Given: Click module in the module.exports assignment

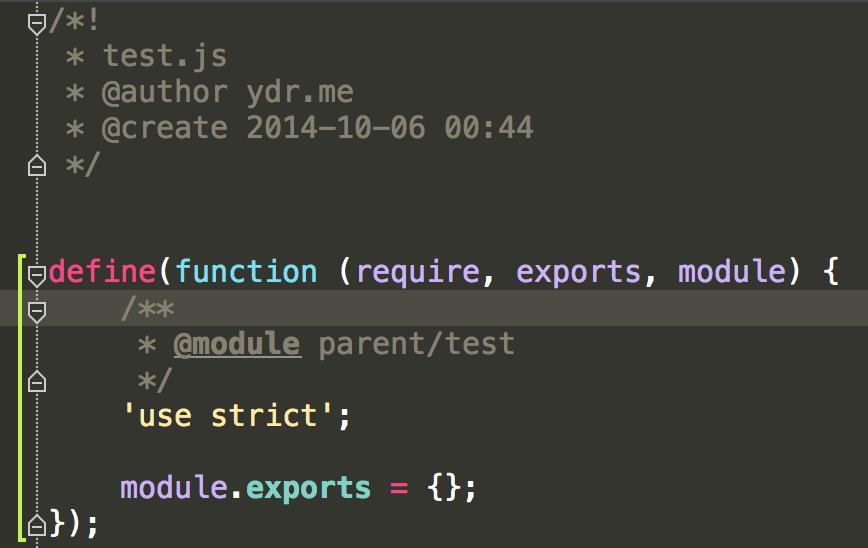Looking at the screenshot, I should 173,488.
